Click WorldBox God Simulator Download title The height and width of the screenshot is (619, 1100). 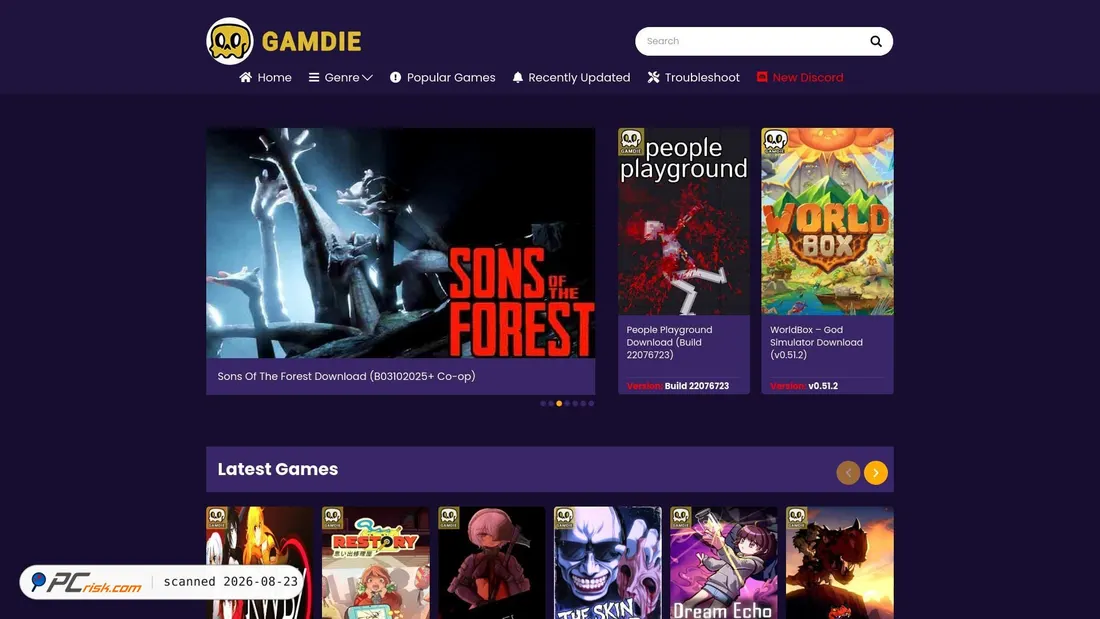click(817, 342)
